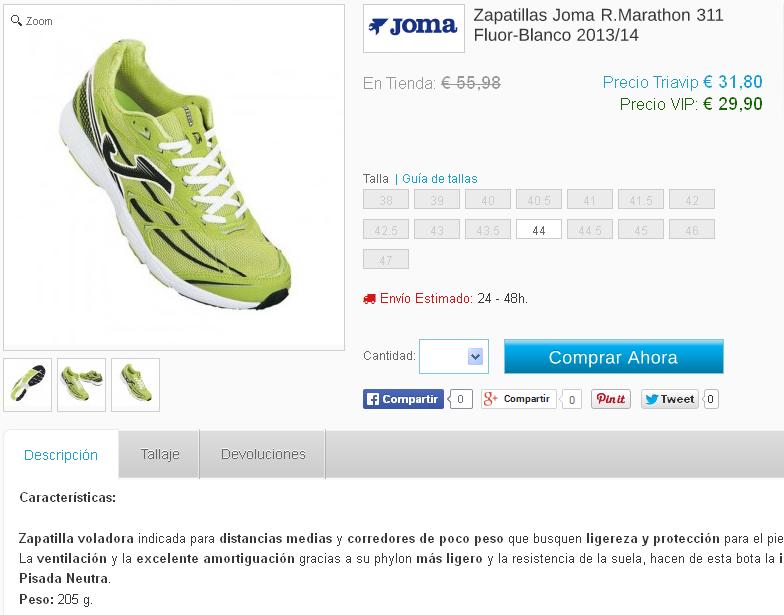
Task: Open the Guía de tallas link
Action: pos(440,178)
